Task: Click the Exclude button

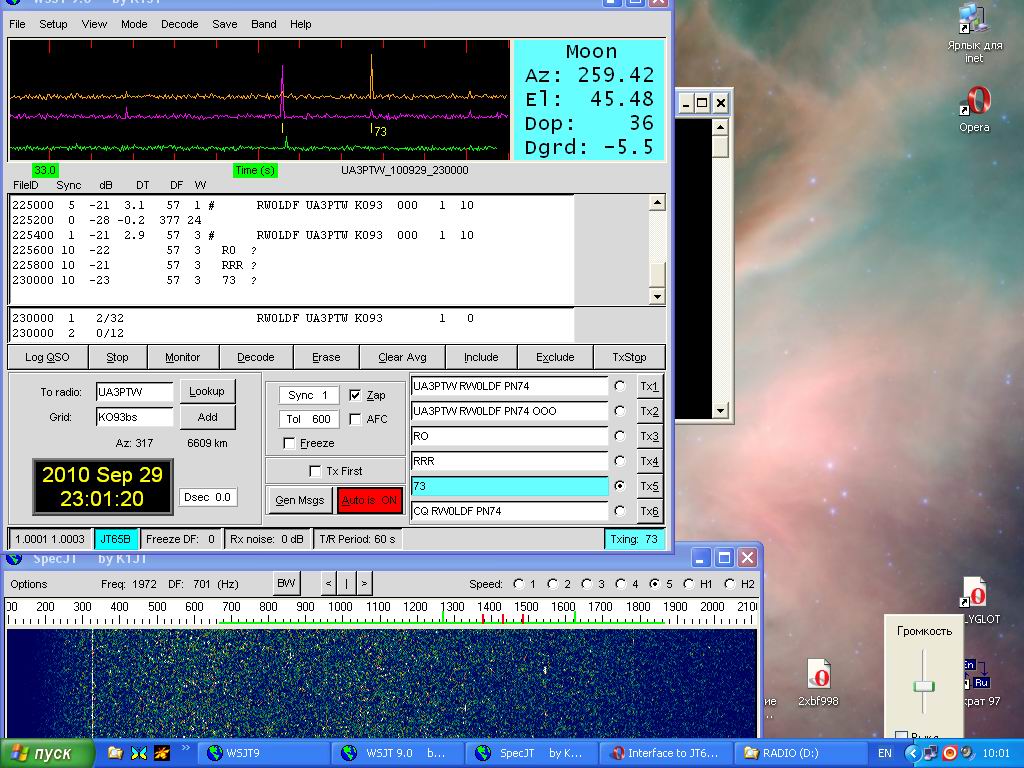Action: tap(555, 357)
